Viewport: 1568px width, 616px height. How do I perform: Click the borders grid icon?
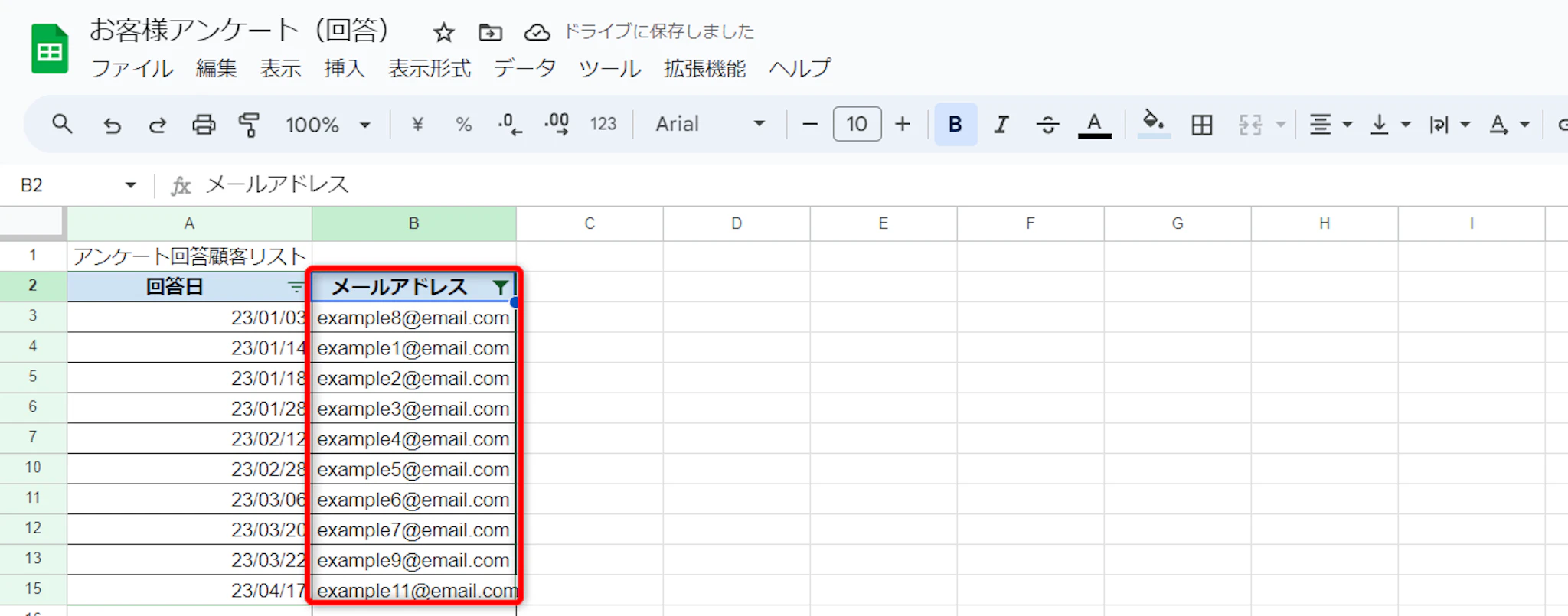(1201, 125)
